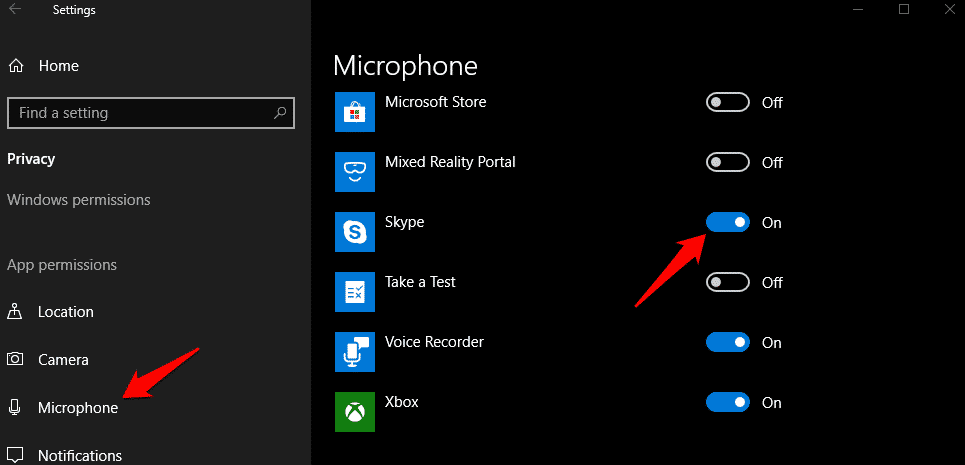The image size is (965, 465).
Task: Click the Microsoft Store app icon
Action: (355, 112)
